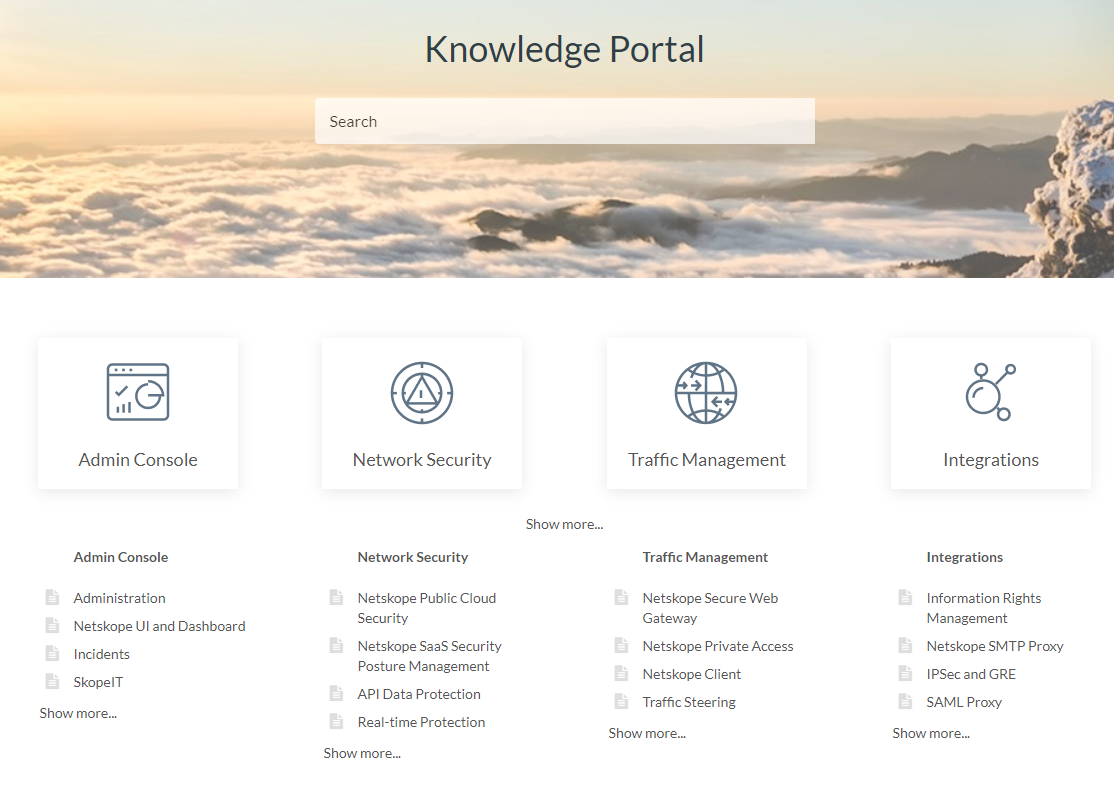The image size is (1114, 789).
Task: Click the Knowledge Portal title
Action: coord(565,50)
